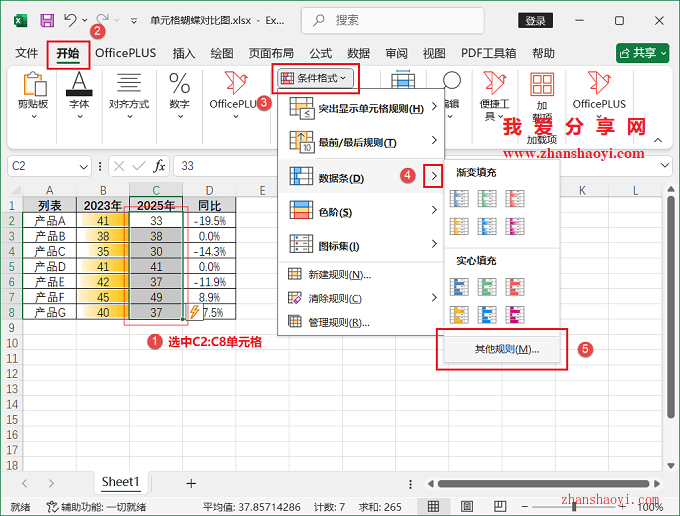Screen dimensions: 680x516
Task: Add a new sheet with plus icon
Action: pos(191,483)
